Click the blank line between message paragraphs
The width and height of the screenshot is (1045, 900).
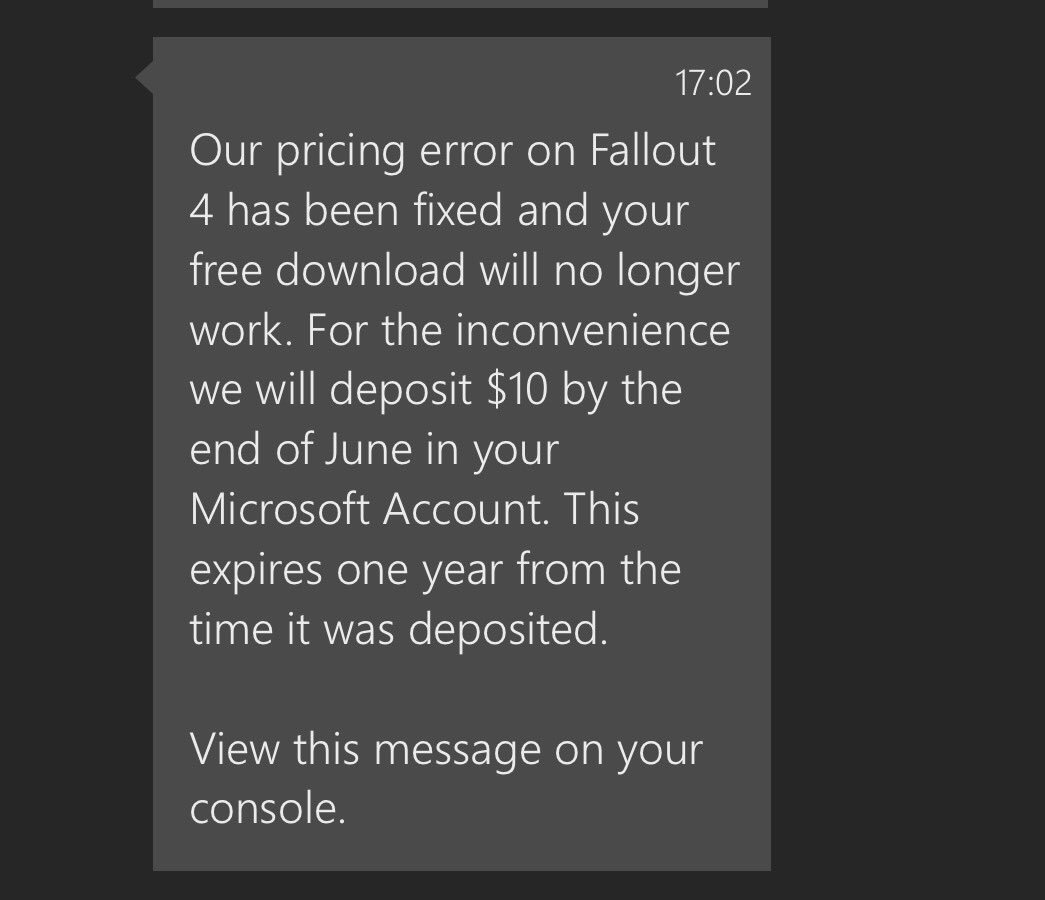coord(462,689)
